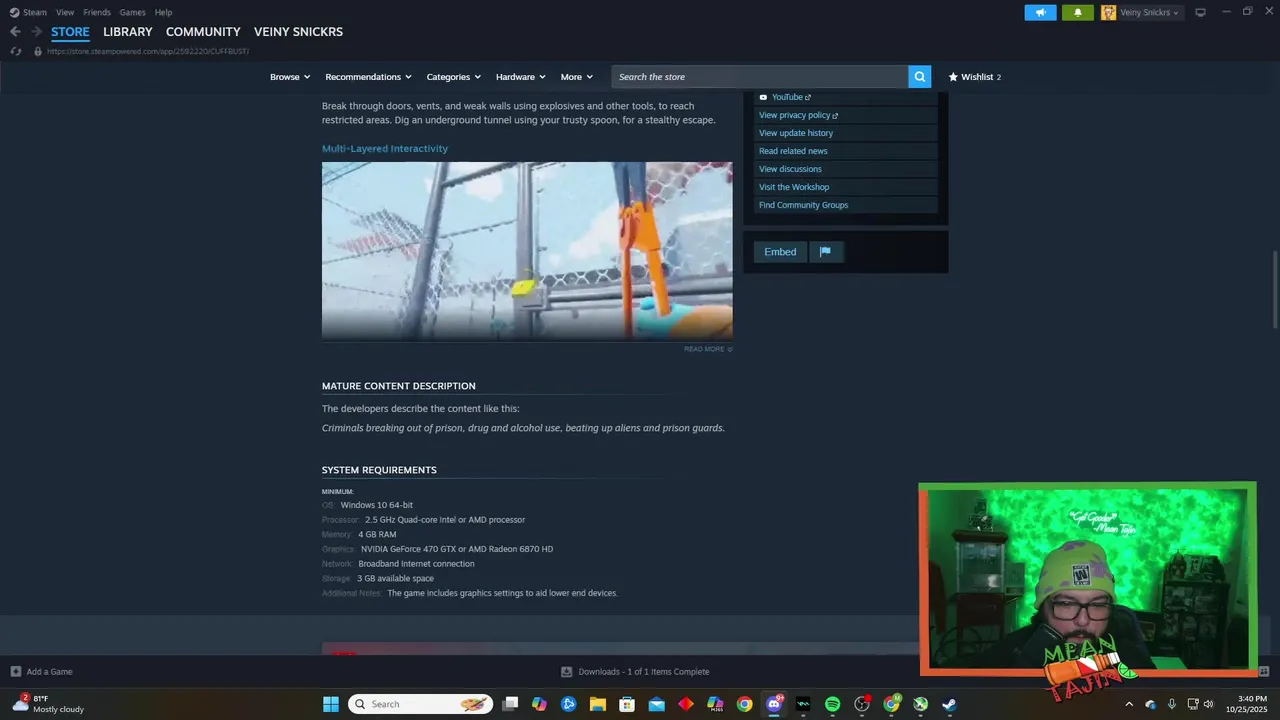Open the Games menu
This screenshot has height=720, width=1280.
(132, 12)
